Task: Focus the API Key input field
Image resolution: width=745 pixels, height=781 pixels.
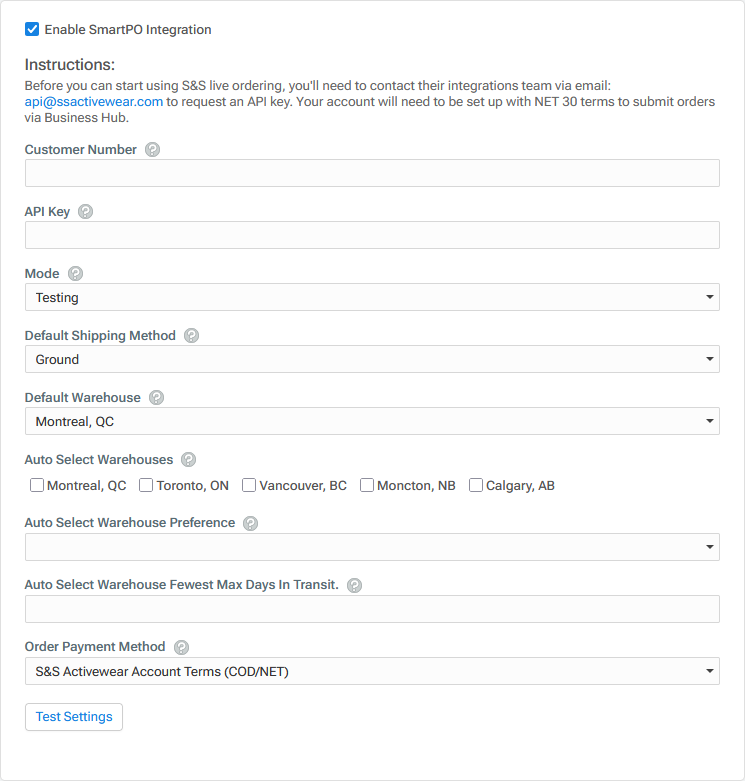Action: pyautogui.click(x=372, y=235)
